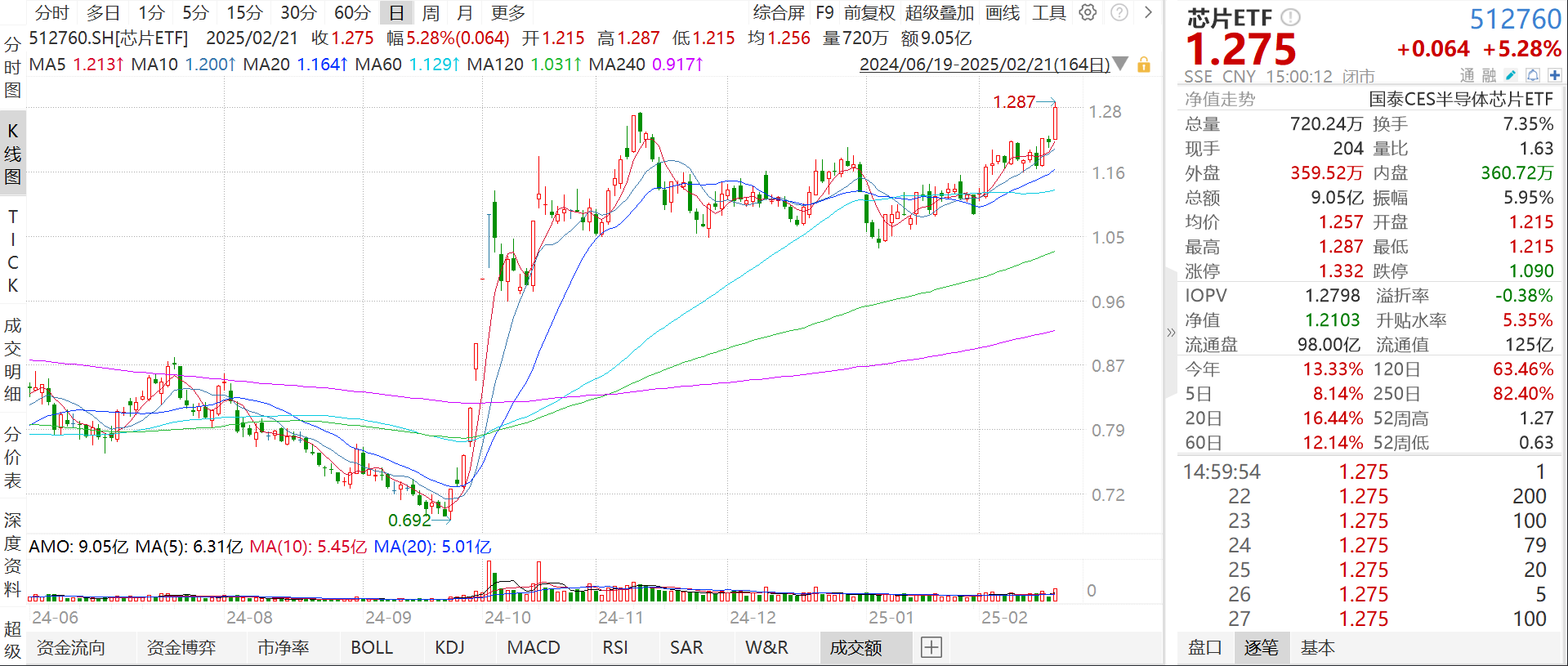Expand toolbar with right chevron arrow
1568x666 pixels.
pos(1148,12)
